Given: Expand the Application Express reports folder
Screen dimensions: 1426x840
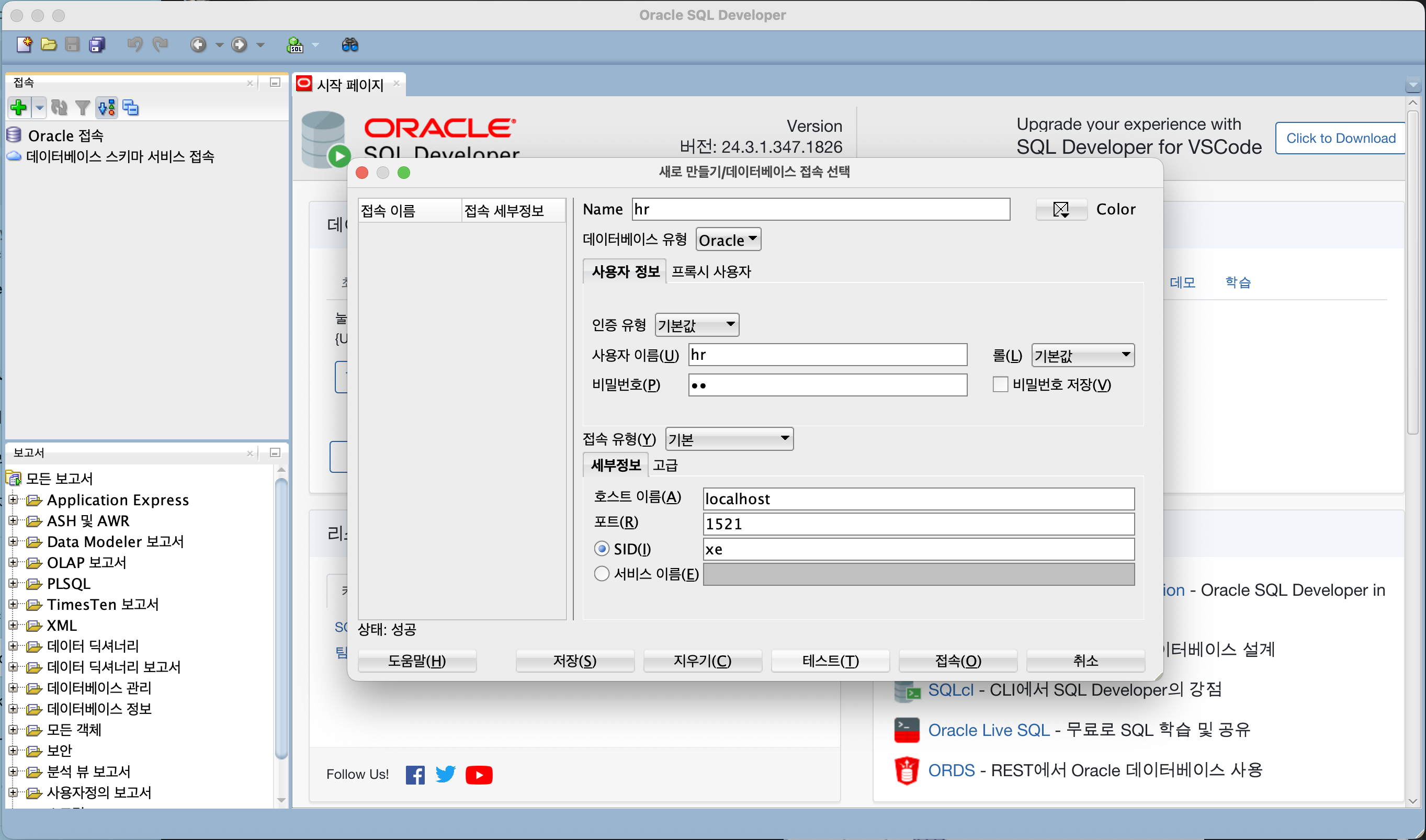Looking at the screenshot, I should point(13,500).
